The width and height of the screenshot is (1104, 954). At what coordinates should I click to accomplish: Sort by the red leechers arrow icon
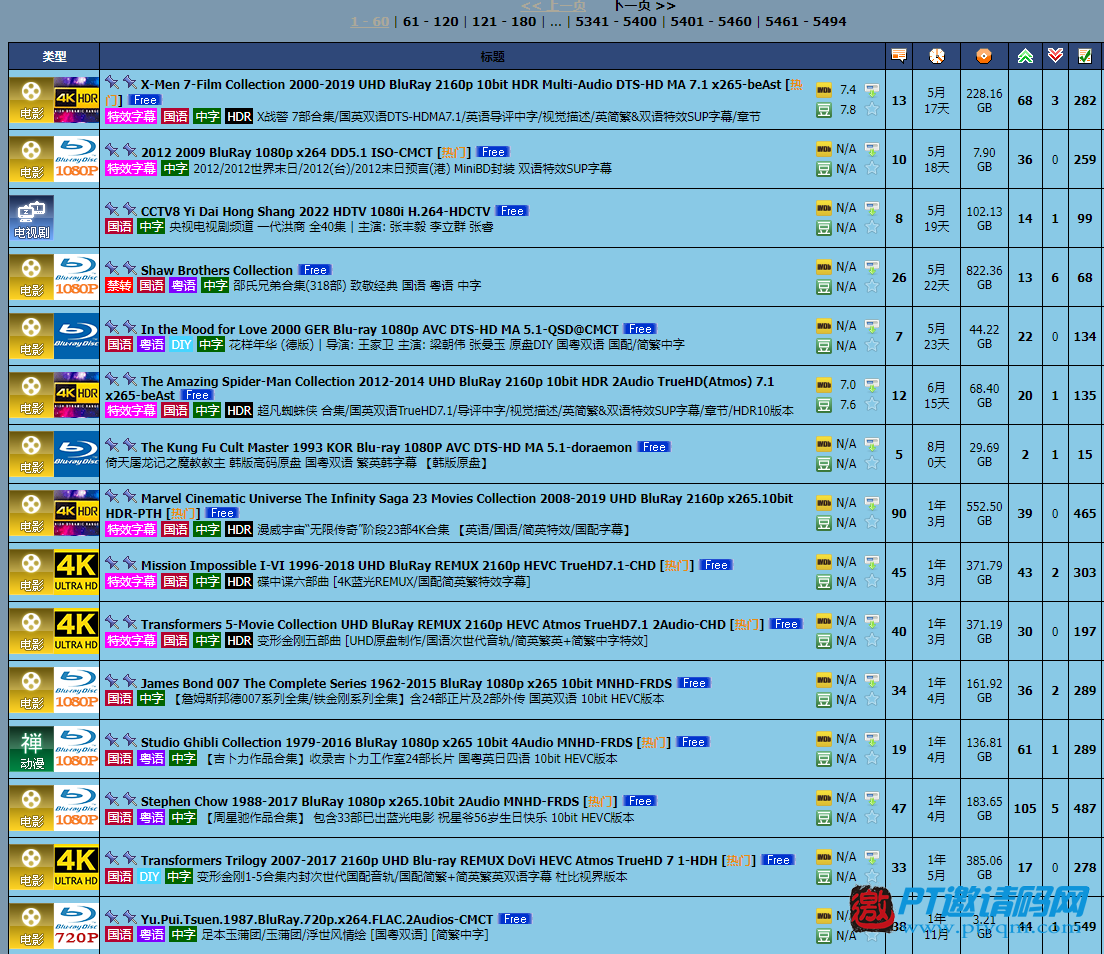(1055, 56)
